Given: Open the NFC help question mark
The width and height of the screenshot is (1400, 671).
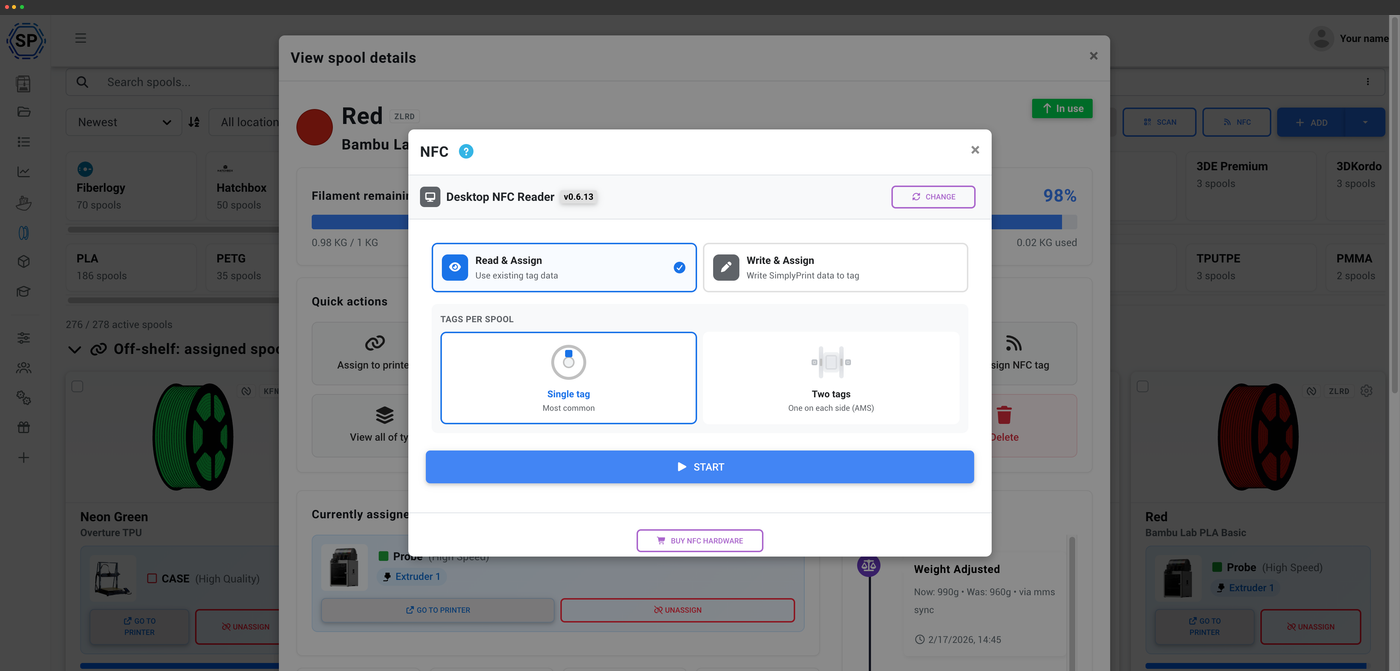Looking at the screenshot, I should click(466, 151).
